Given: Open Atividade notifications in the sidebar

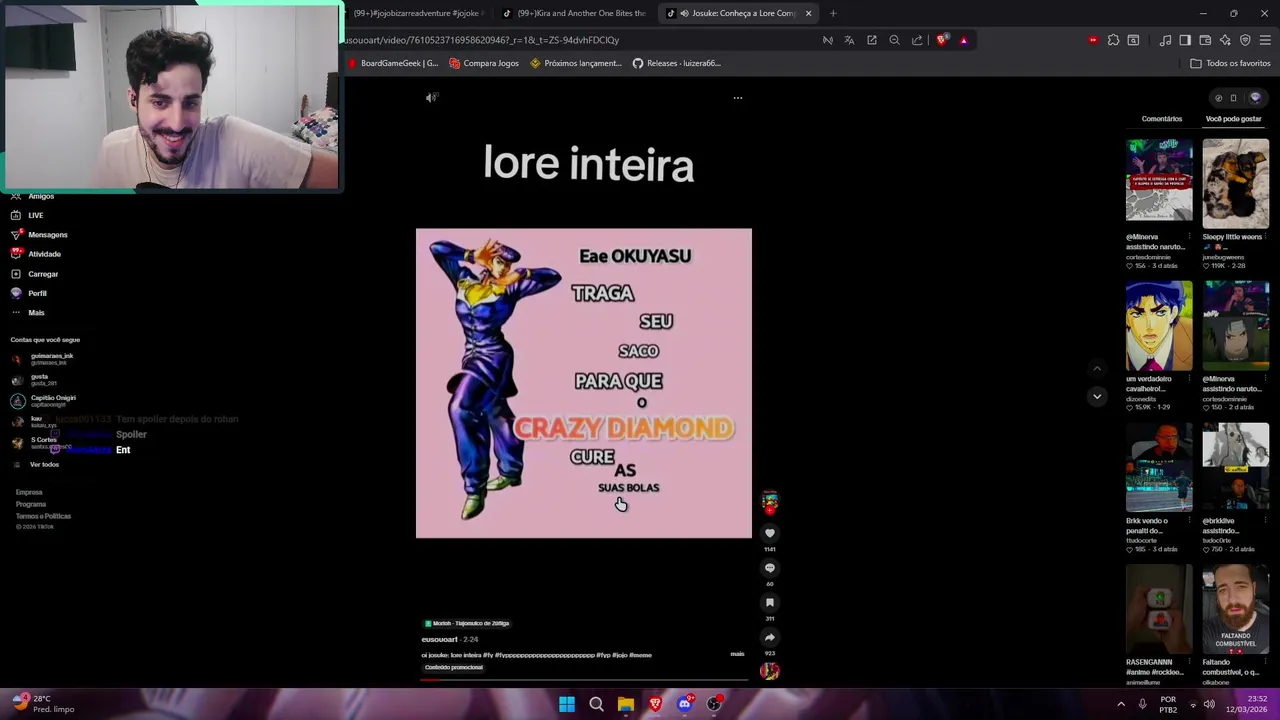Looking at the screenshot, I should pos(36,254).
